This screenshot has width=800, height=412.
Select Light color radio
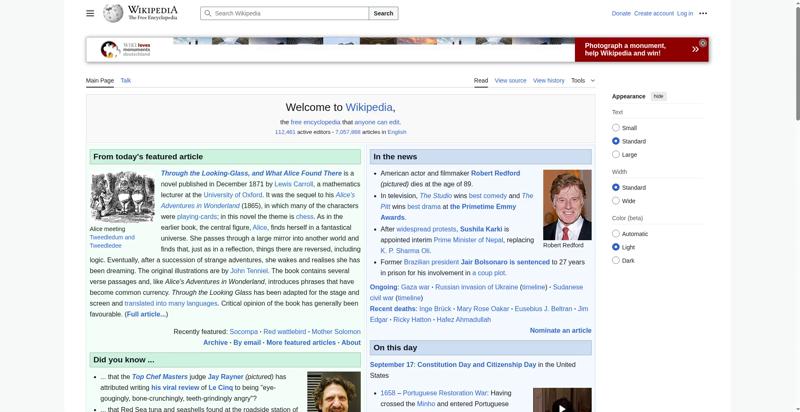click(x=616, y=247)
